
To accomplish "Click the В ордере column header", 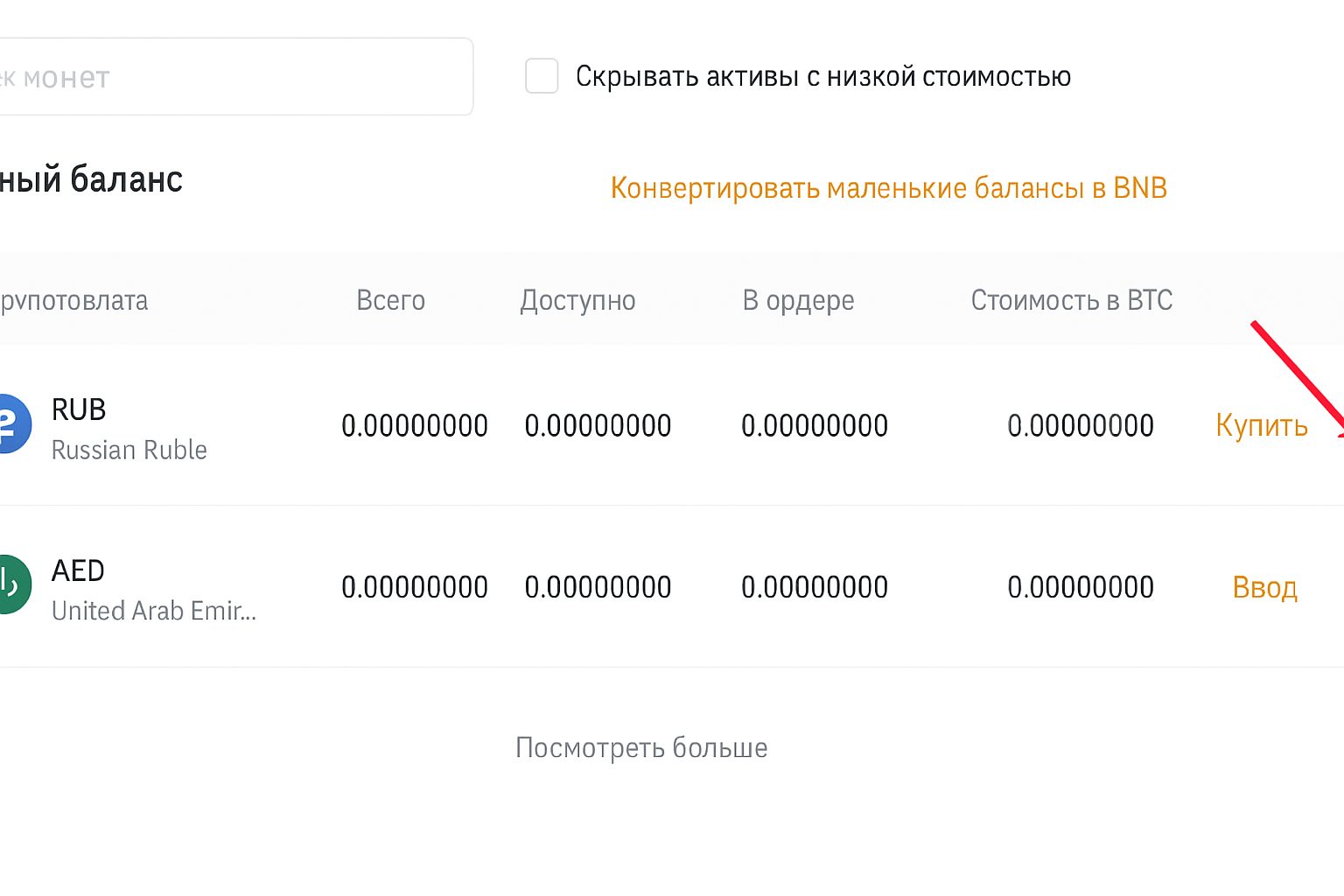I will tap(798, 300).
